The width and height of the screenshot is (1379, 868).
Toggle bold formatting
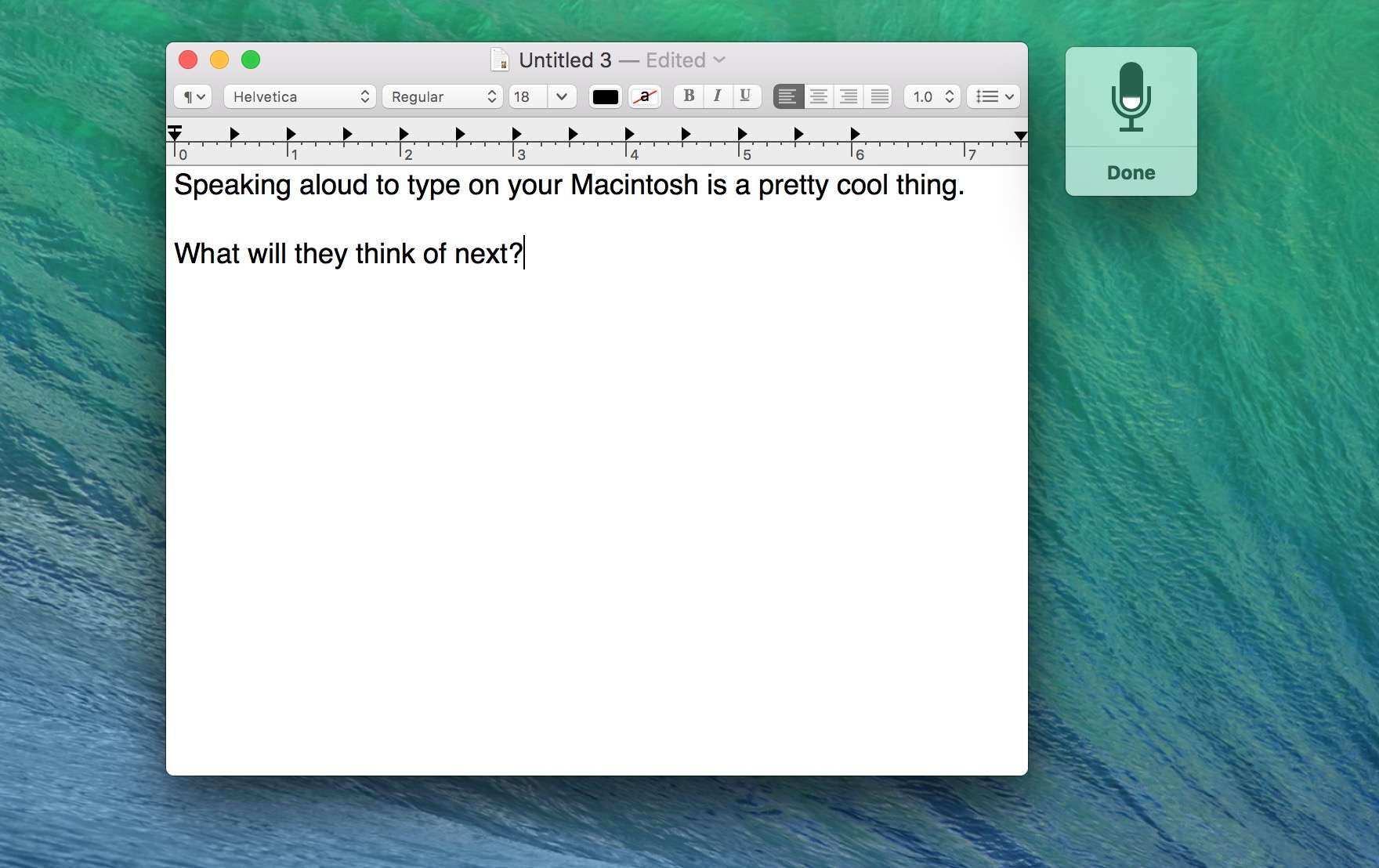[x=689, y=96]
